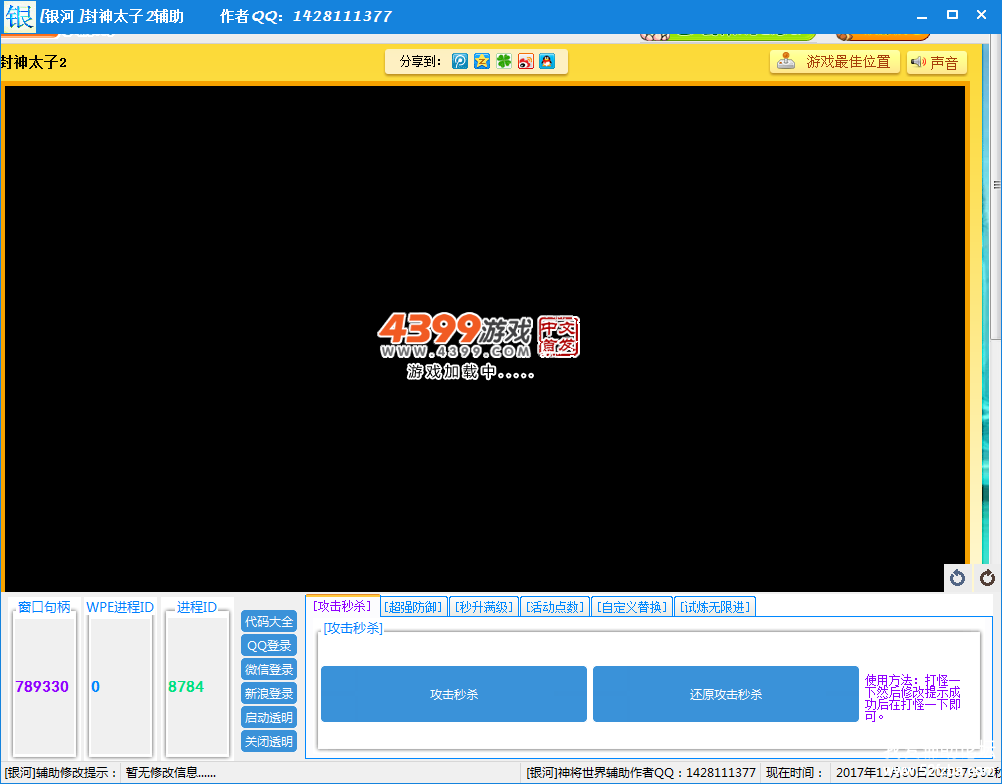Screen dimensions: 1002x784
Task: Open the [秒升满级] tab
Action: tap(484, 607)
